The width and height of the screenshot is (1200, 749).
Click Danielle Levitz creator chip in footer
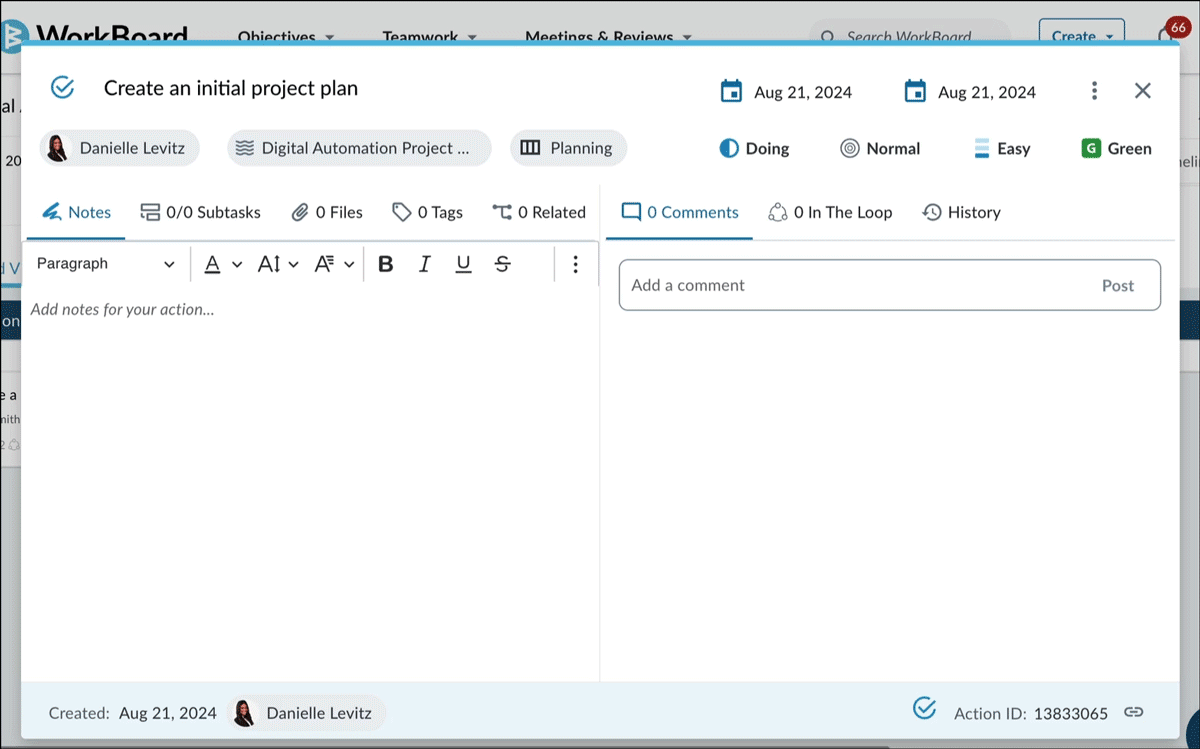[x=306, y=713]
